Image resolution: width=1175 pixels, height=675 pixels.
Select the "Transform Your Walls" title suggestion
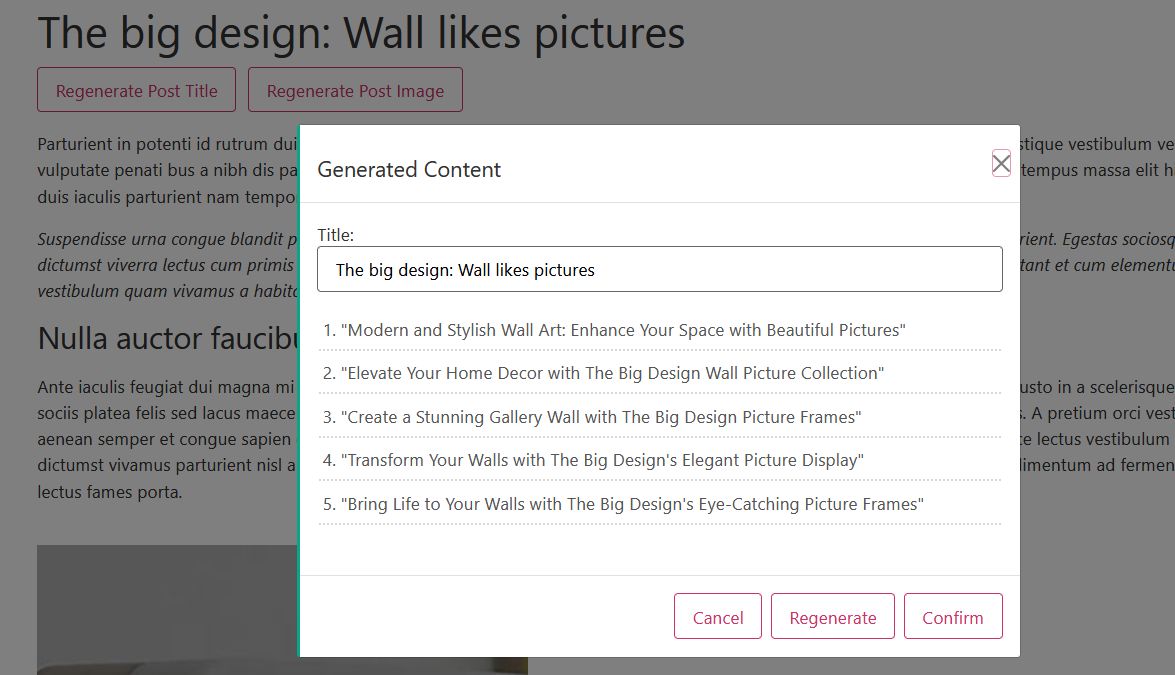pos(602,460)
